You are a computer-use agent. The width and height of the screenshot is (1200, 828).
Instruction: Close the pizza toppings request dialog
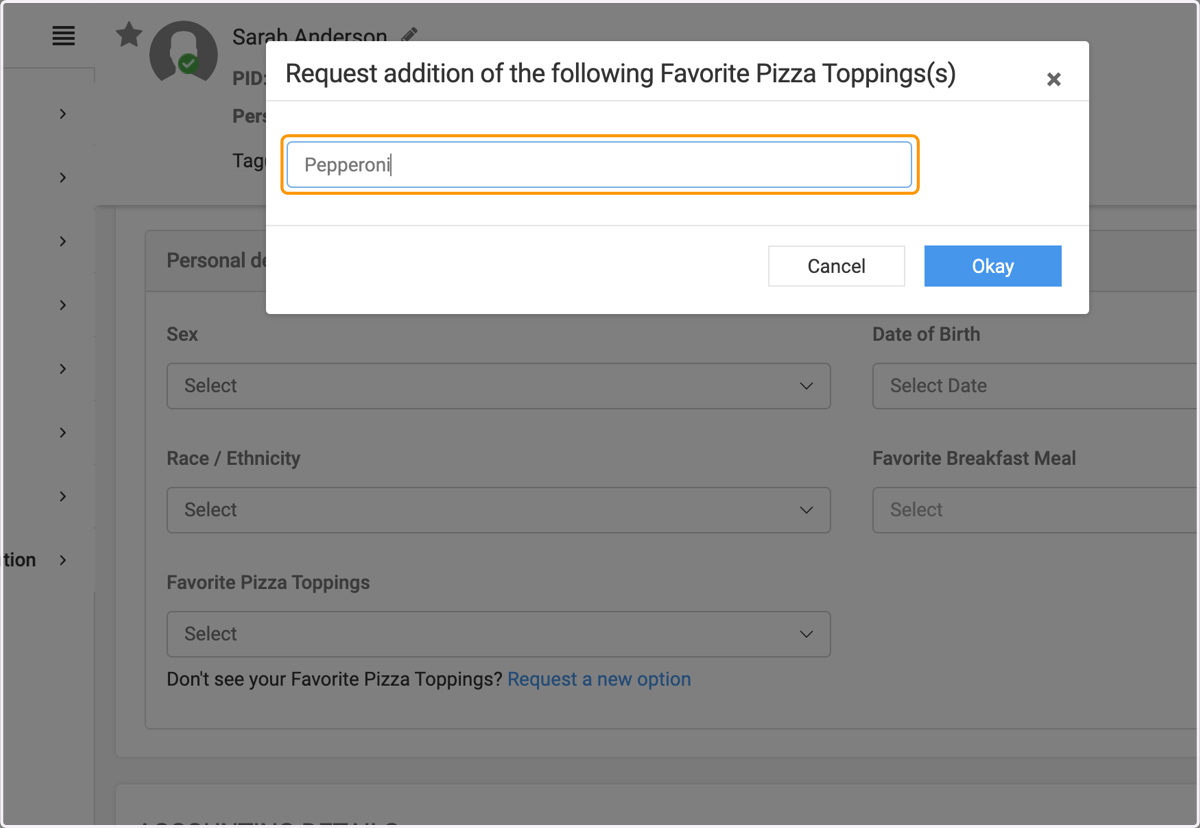[x=1053, y=79]
